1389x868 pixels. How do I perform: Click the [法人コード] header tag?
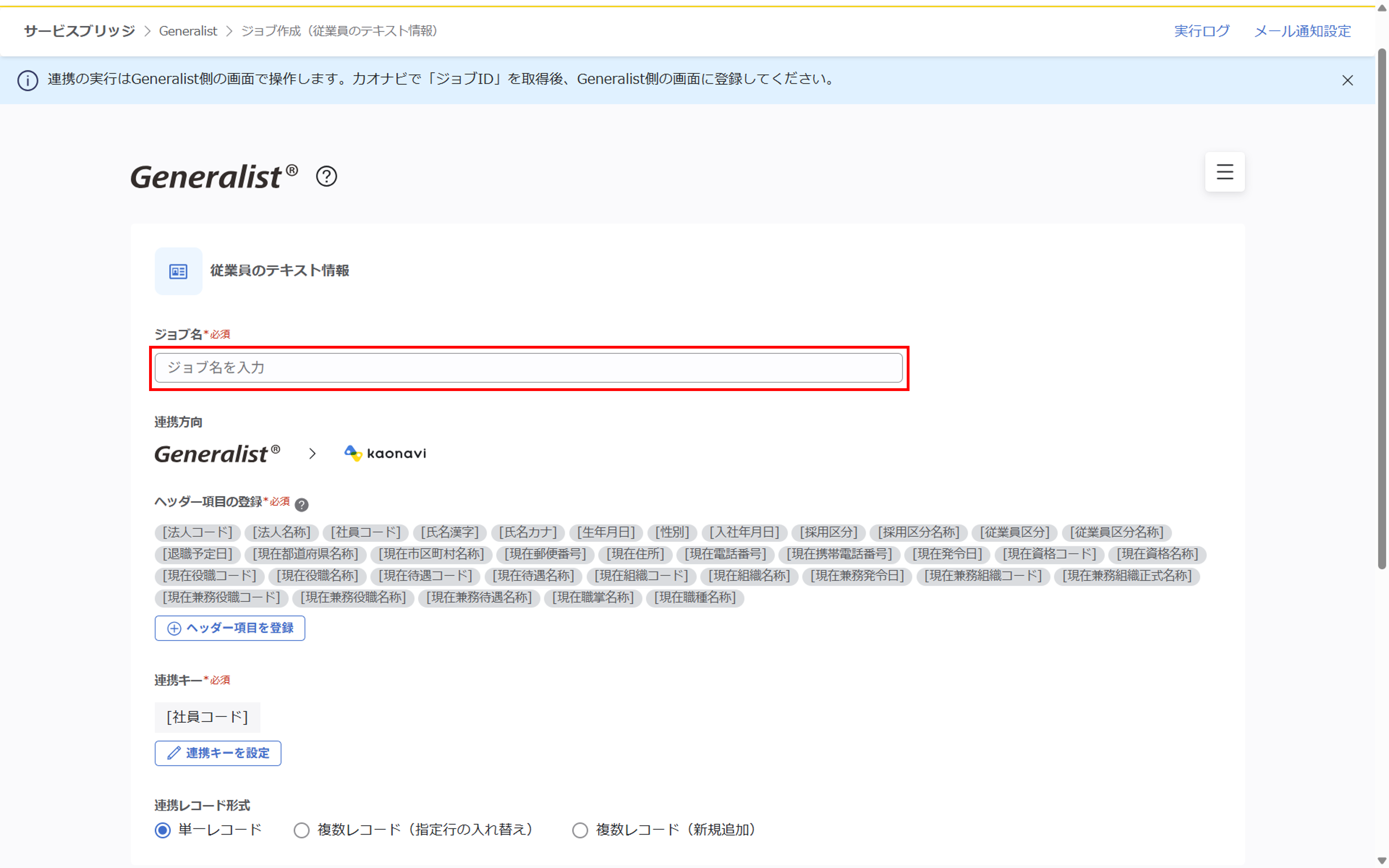pos(197,532)
